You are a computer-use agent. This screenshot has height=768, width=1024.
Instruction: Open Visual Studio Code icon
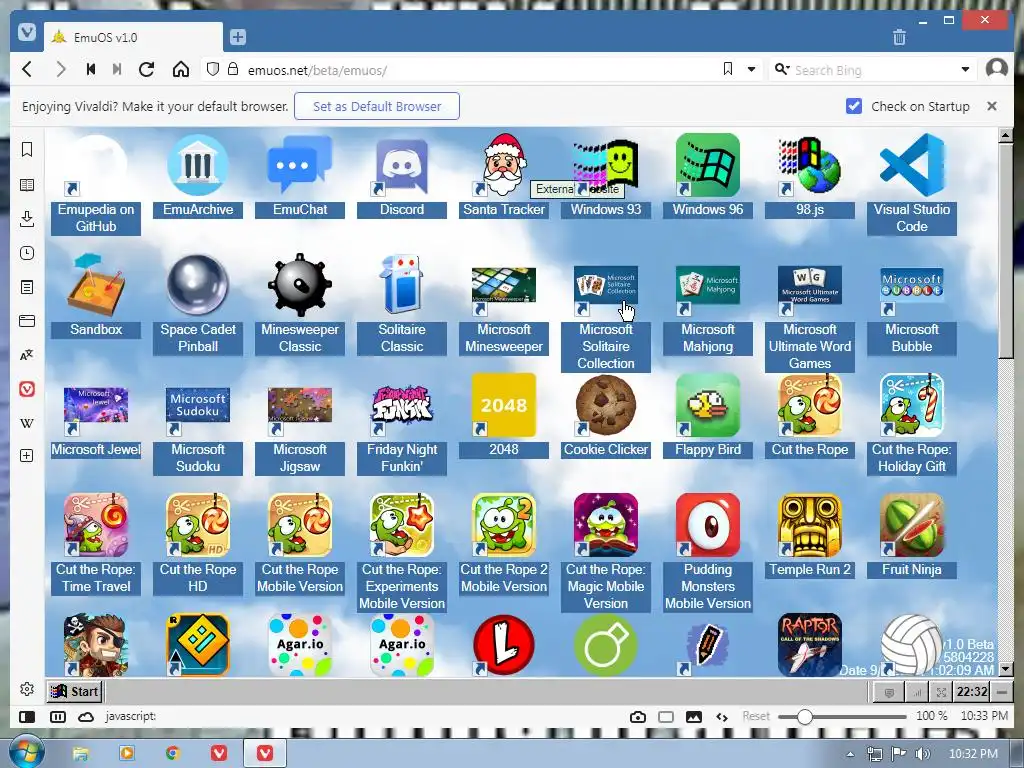[912, 166]
